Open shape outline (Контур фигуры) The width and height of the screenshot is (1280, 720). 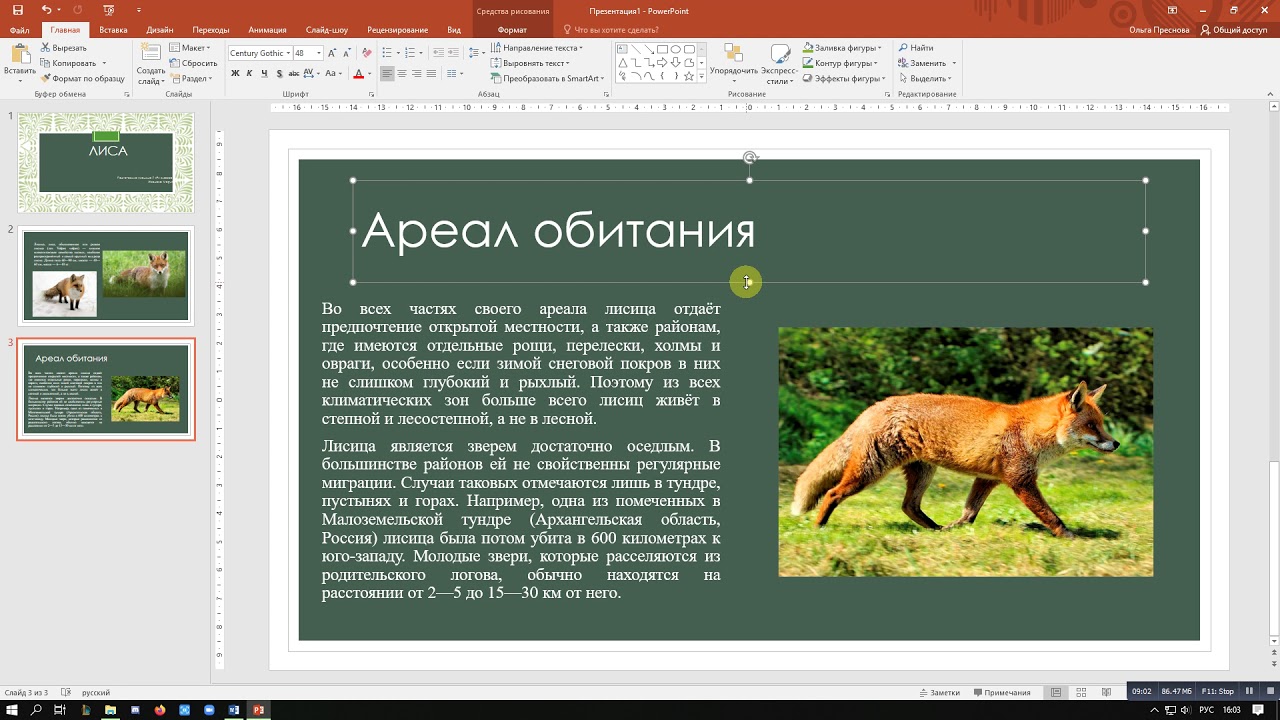(840, 63)
